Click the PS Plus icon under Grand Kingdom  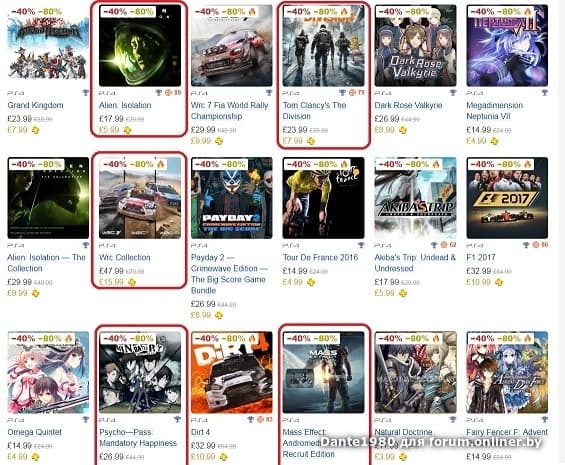click(35, 130)
